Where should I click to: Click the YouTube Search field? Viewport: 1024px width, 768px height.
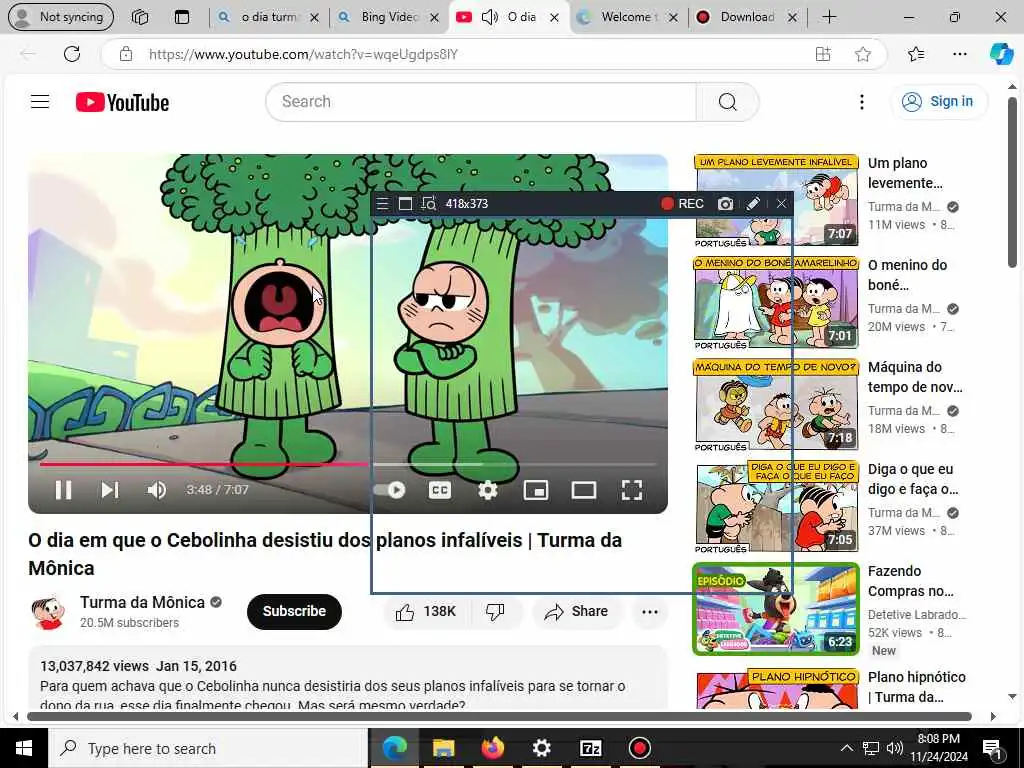click(x=481, y=102)
